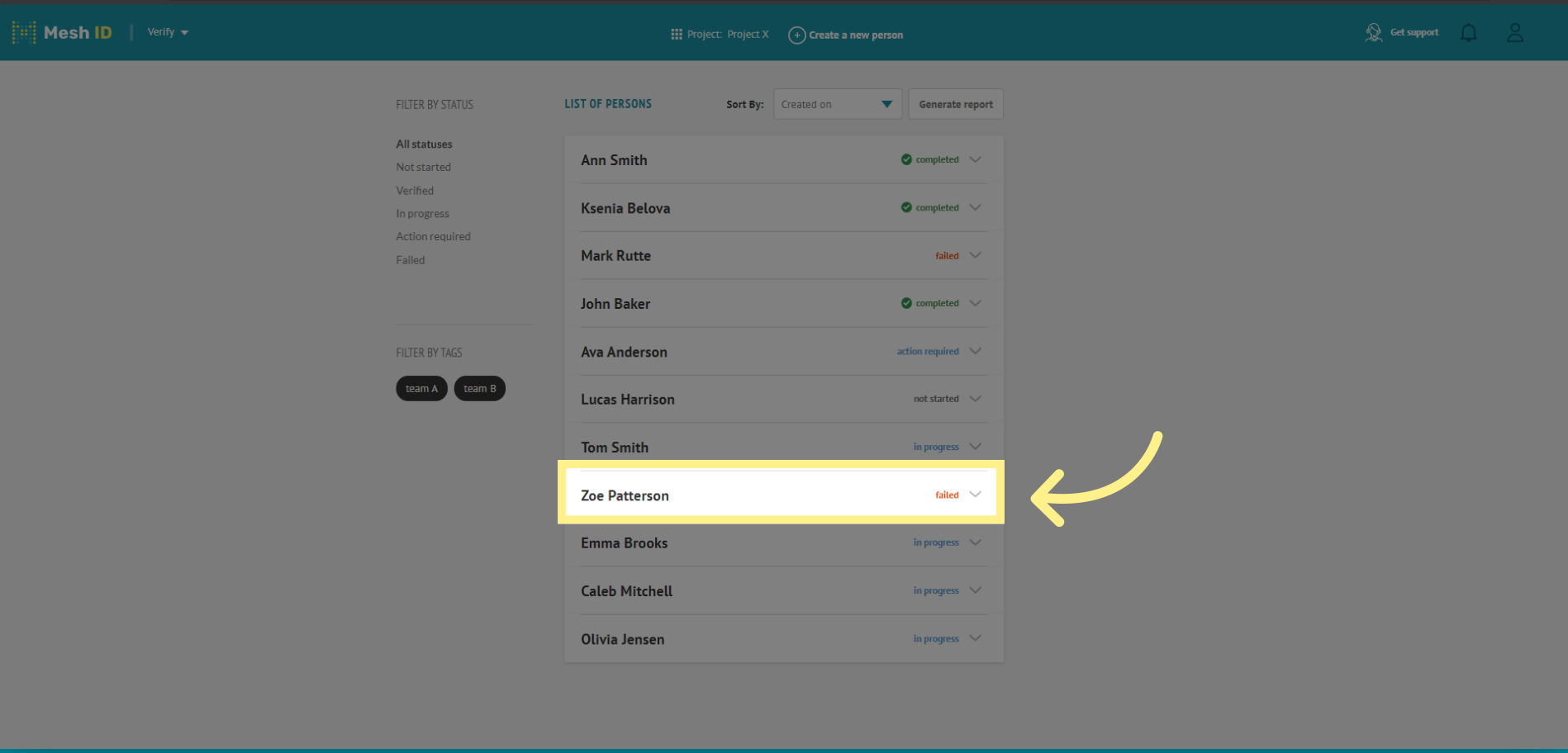Expand the Mark Rutte entry
The image size is (1568, 753).
976,255
